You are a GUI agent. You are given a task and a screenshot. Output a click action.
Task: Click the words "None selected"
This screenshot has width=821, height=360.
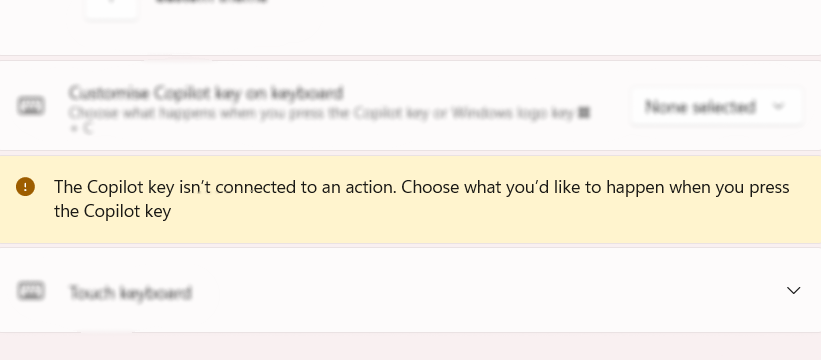[x=701, y=107]
